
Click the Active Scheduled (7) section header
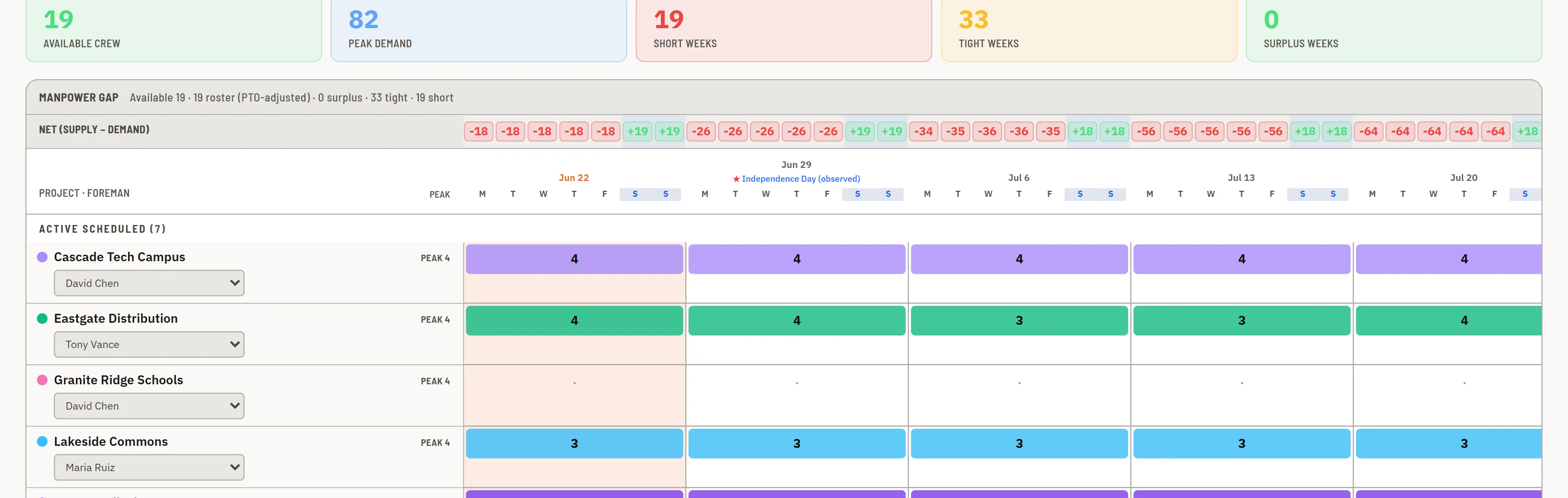102,229
